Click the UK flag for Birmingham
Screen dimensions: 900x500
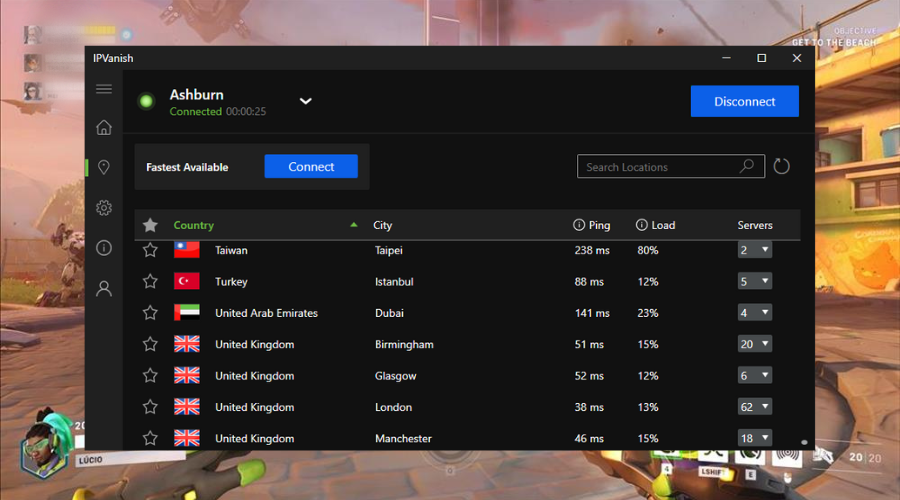187,344
